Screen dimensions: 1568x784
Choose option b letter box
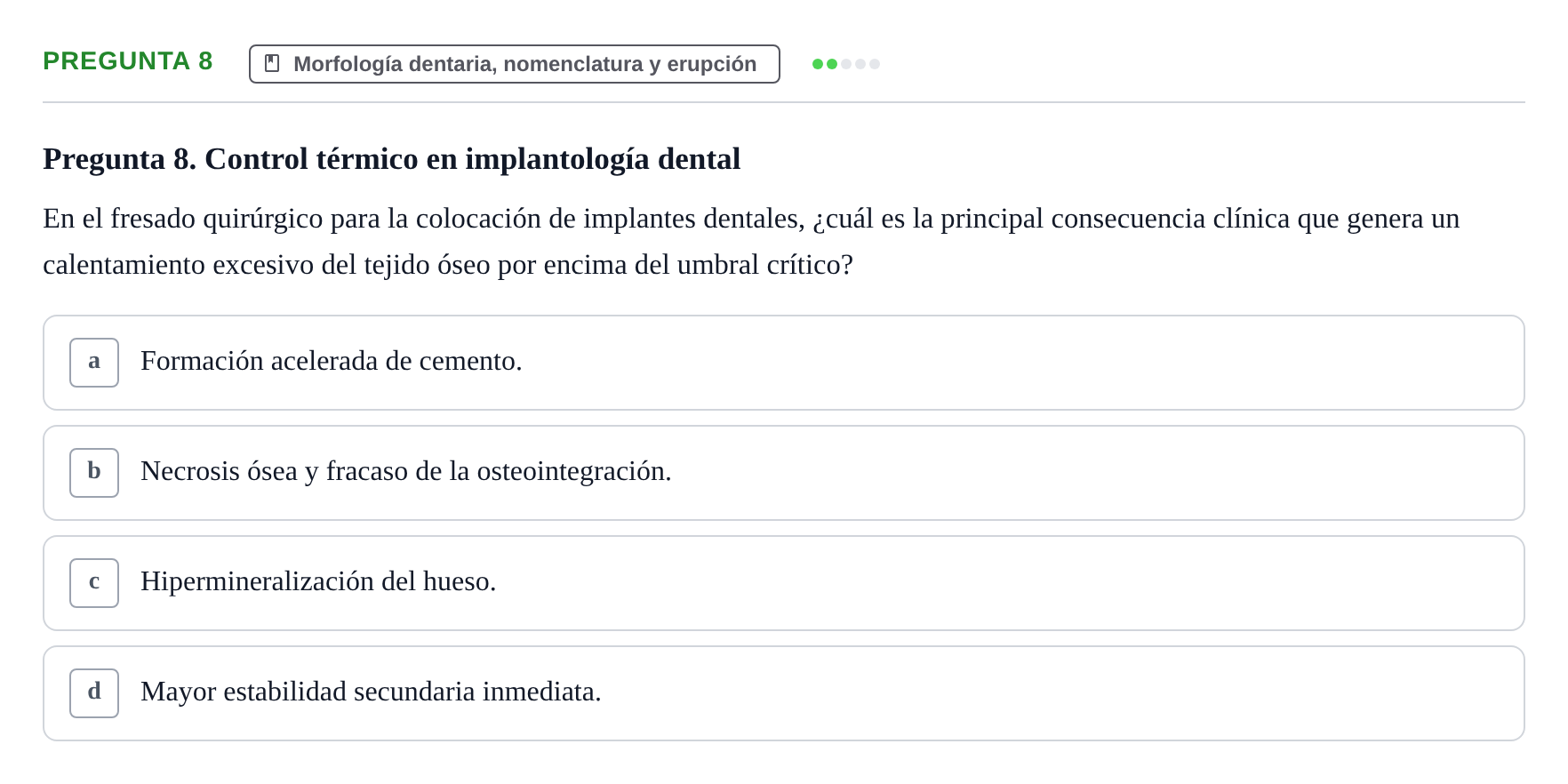coord(94,473)
